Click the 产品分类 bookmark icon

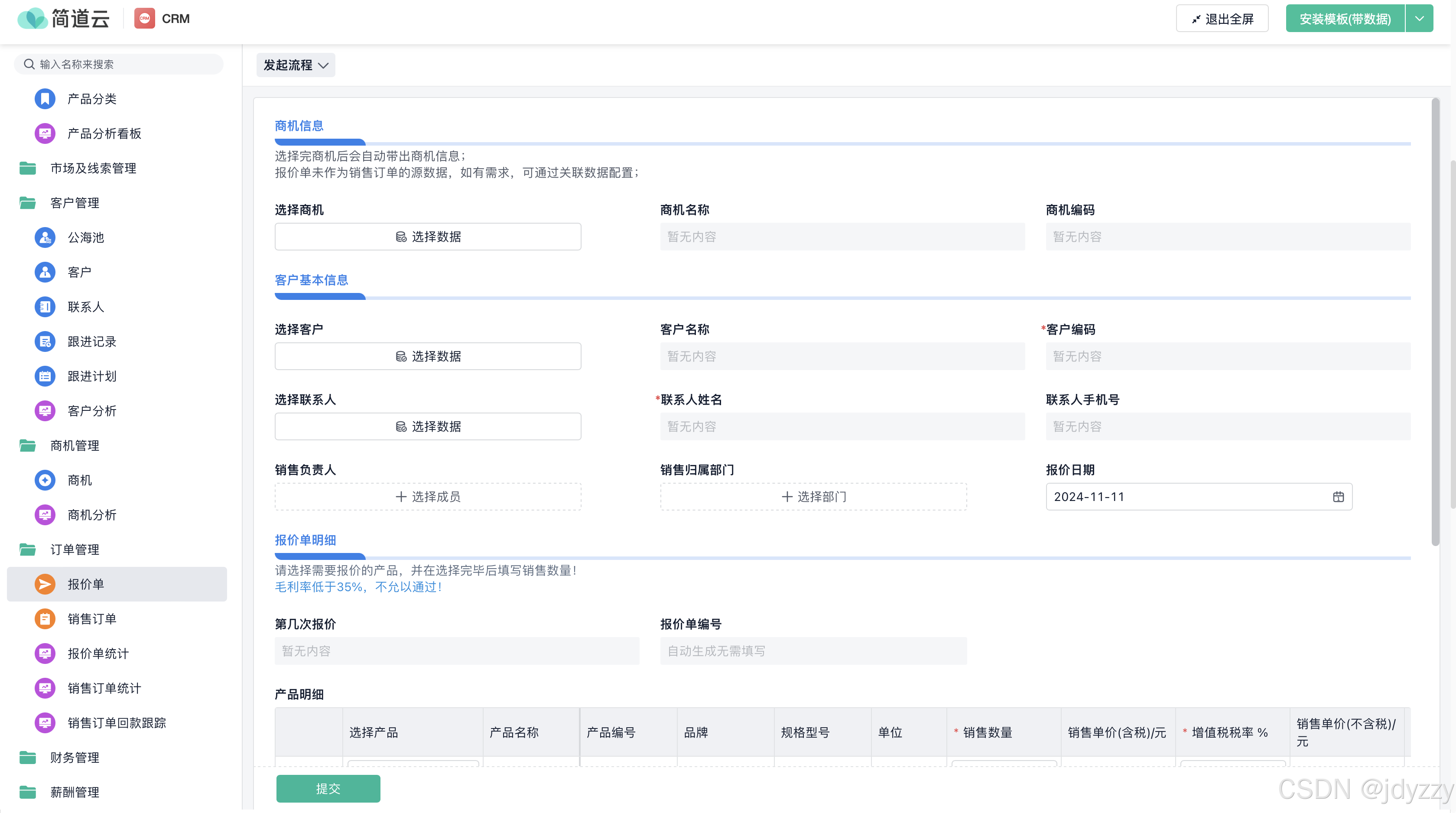pos(45,99)
